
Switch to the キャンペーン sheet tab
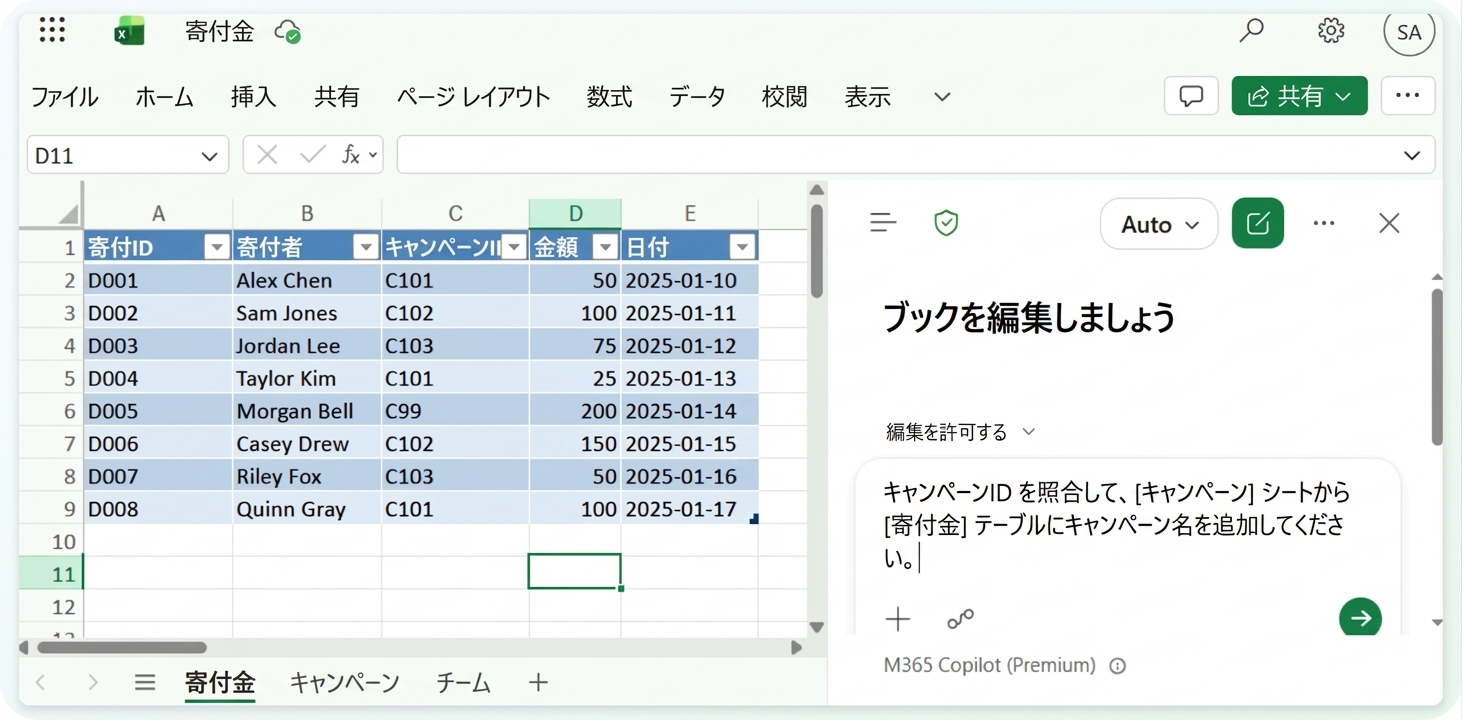click(345, 683)
